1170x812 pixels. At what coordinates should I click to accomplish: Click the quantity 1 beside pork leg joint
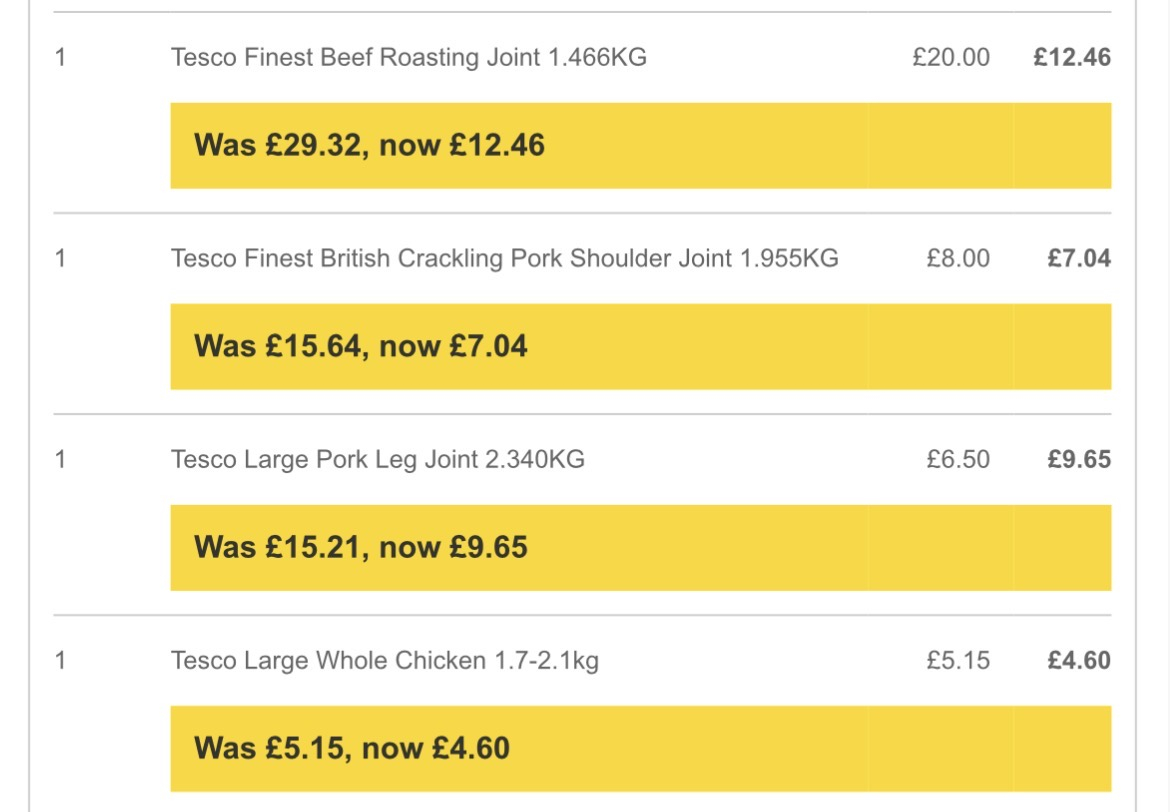pos(61,459)
